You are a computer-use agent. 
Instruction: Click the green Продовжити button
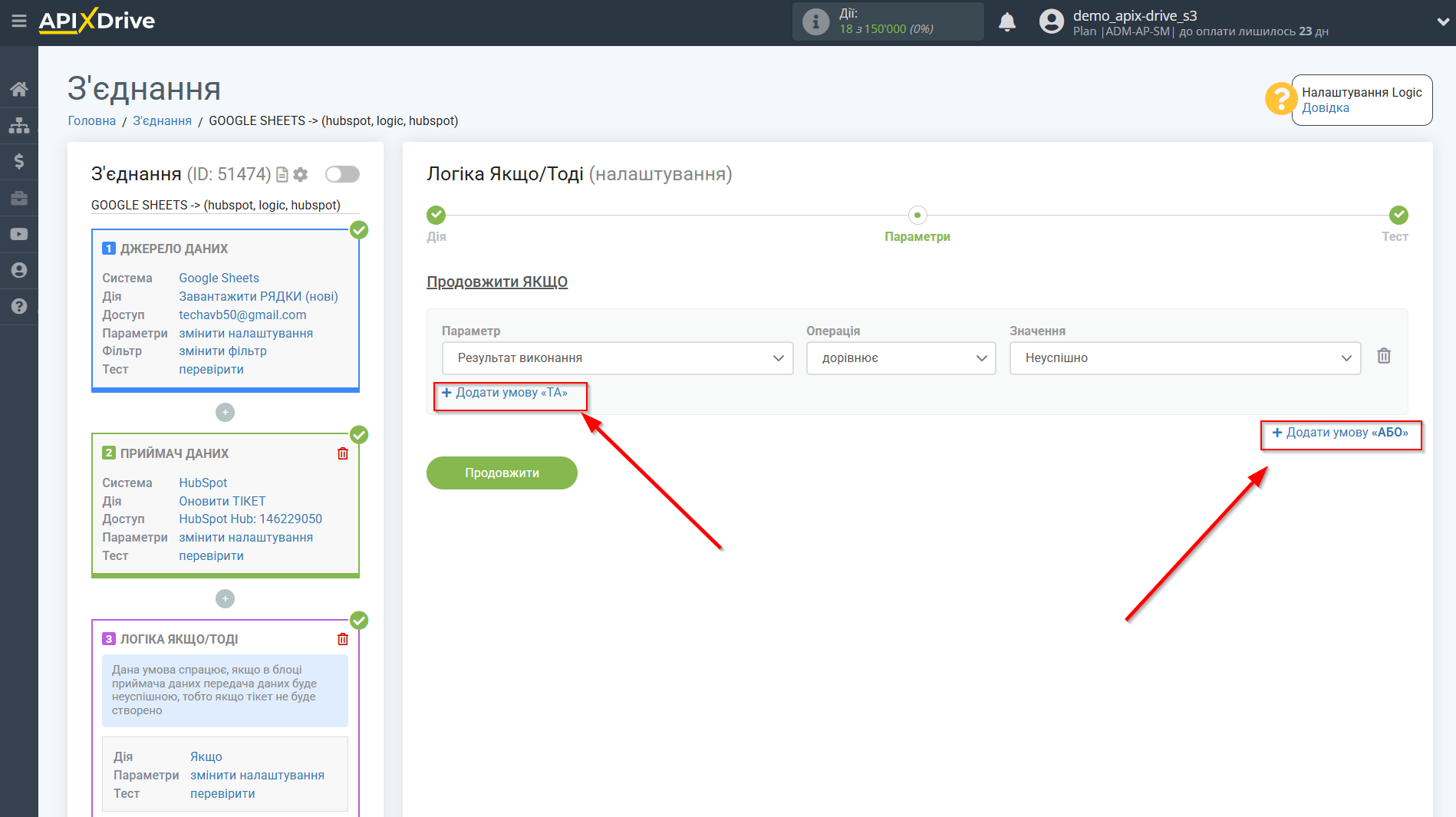coord(502,473)
